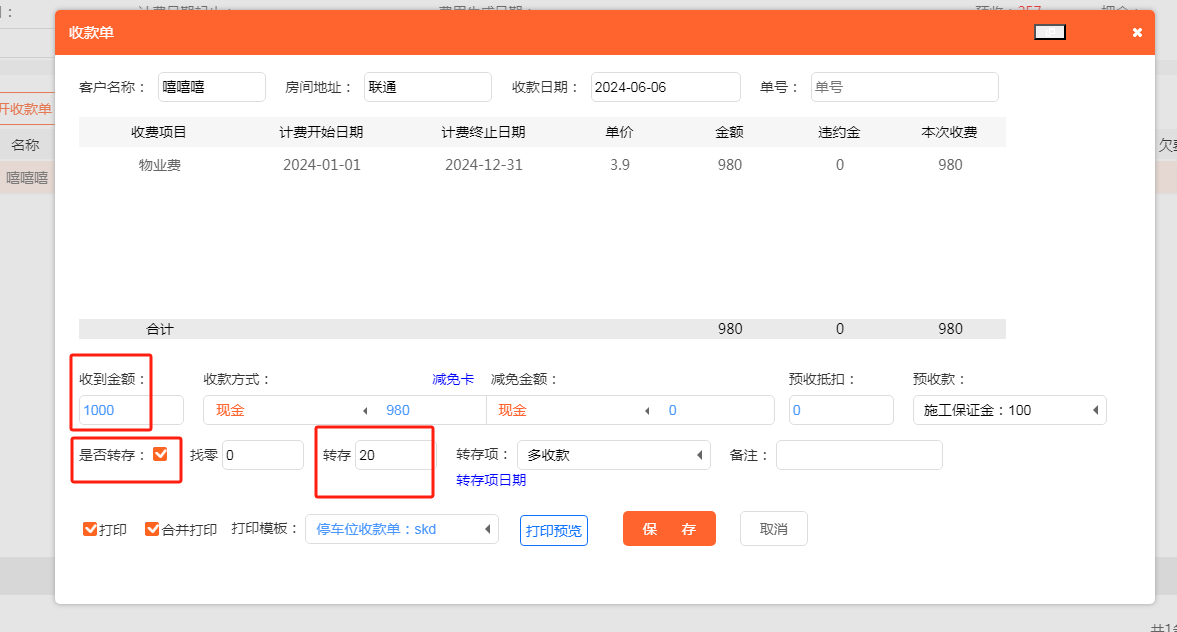This screenshot has width=1177, height=632.
Task: Click the 保存 button
Action: click(669, 529)
